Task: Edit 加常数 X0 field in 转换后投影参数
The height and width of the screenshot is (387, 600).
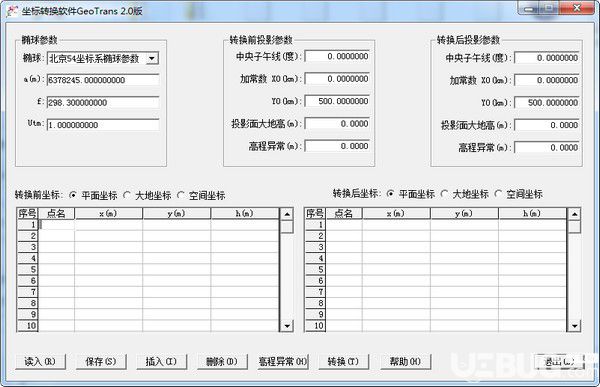Action: pyautogui.click(x=546, y=80)
